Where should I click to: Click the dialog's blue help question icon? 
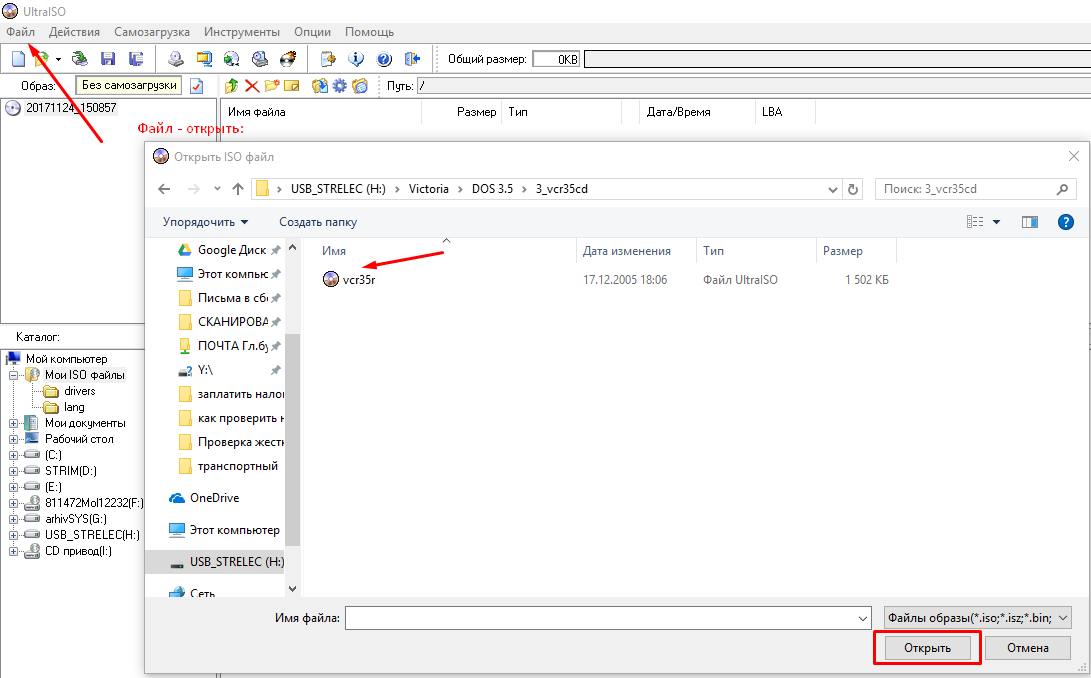click(1065, 222)
